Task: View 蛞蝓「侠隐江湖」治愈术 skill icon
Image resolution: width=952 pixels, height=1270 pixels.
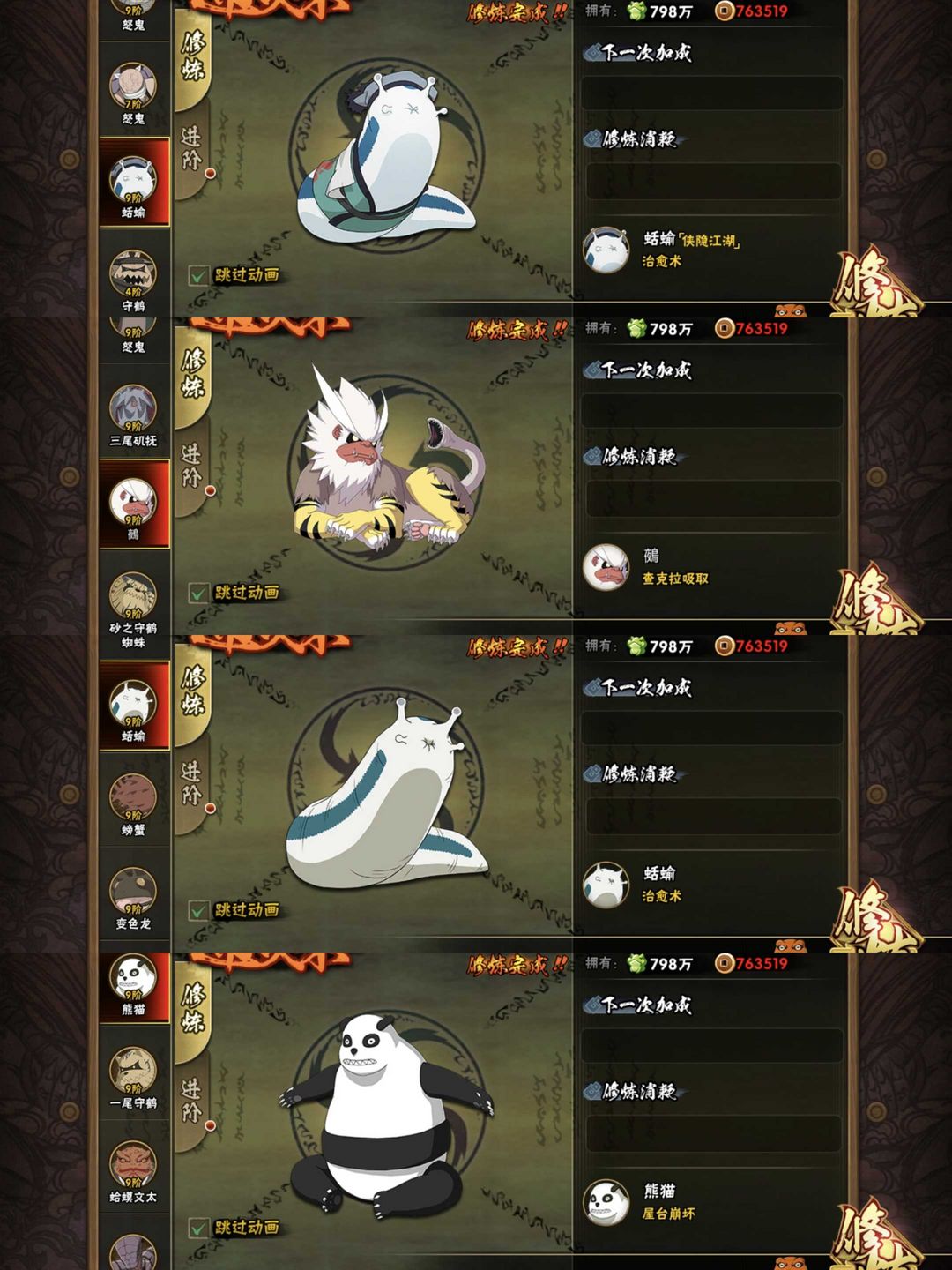Action: (x=606, y=250)
